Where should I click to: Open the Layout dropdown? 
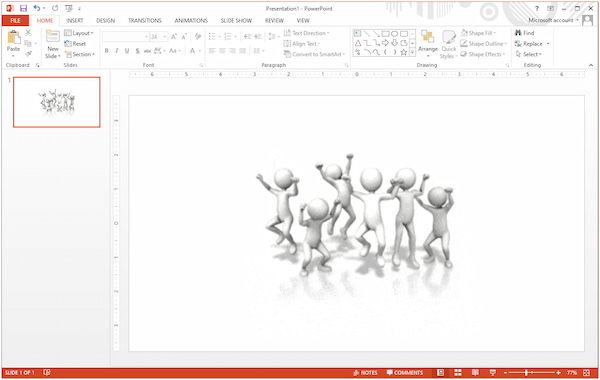[79, 33]
